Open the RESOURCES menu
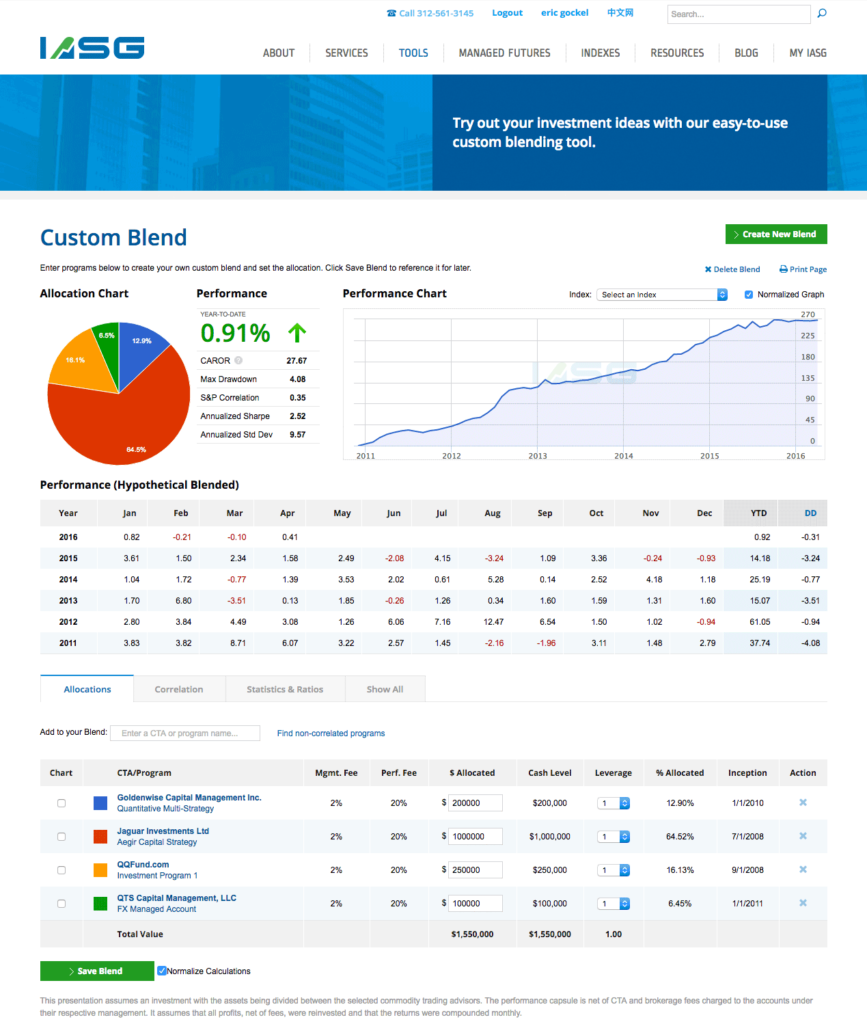Viewport: 867px width, 1024px height. [677, 53]
